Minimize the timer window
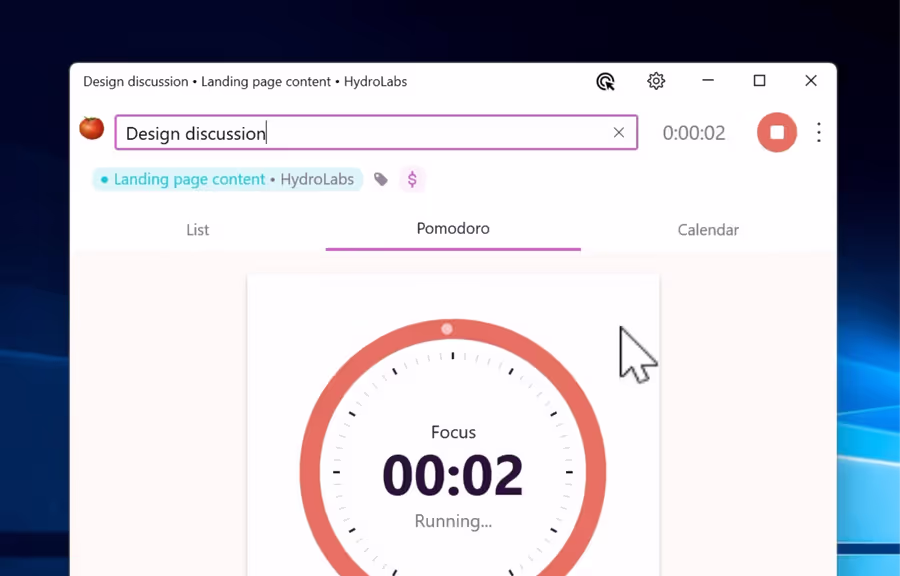 click(x=708, y=81)
